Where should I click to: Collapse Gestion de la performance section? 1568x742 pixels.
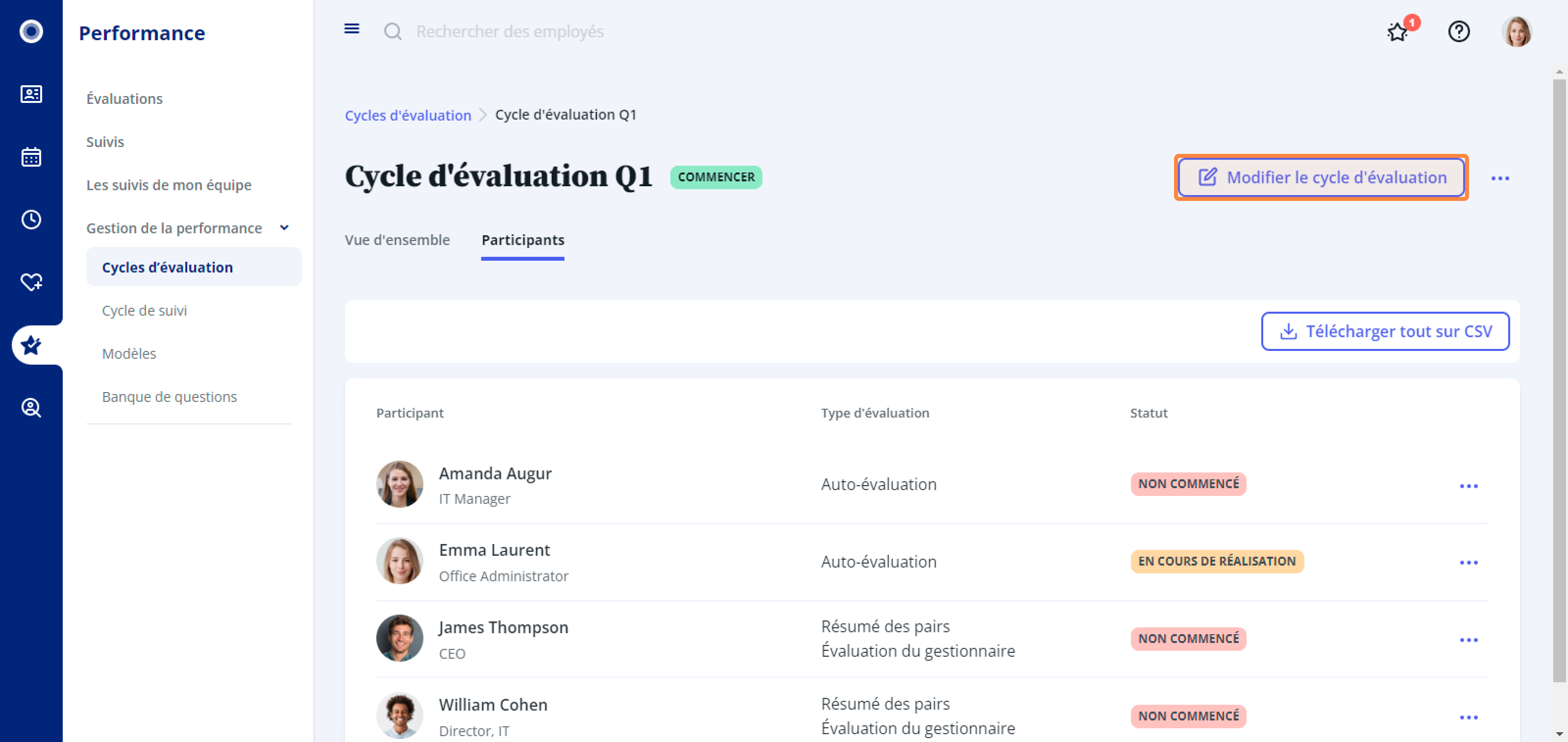pos(284,228)
